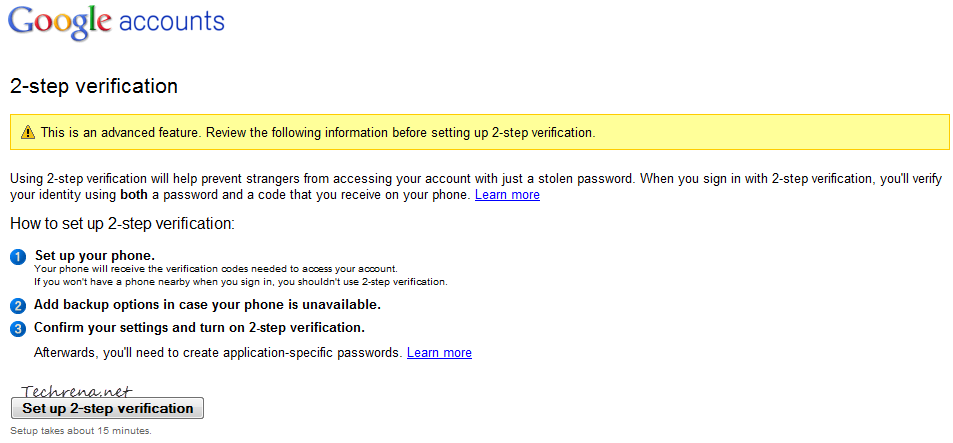
Task: Click the 'accounts' text beside the Google logo
Action: pos(172,22)
